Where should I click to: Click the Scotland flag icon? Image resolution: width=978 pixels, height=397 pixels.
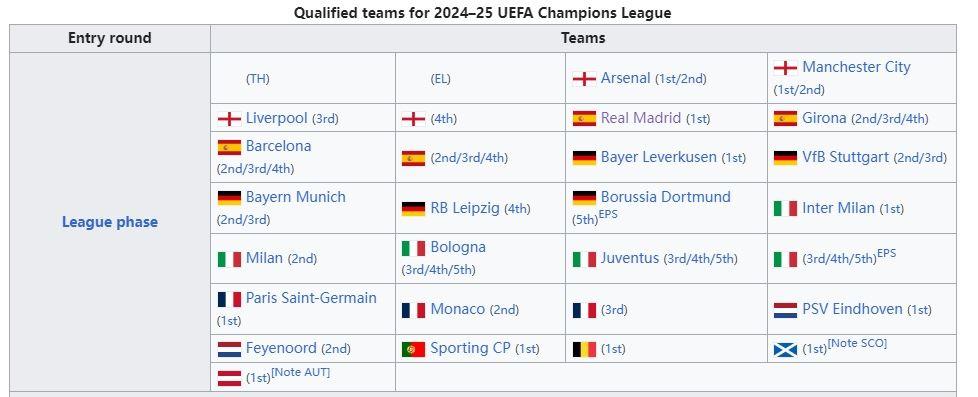tap(785, 350)
